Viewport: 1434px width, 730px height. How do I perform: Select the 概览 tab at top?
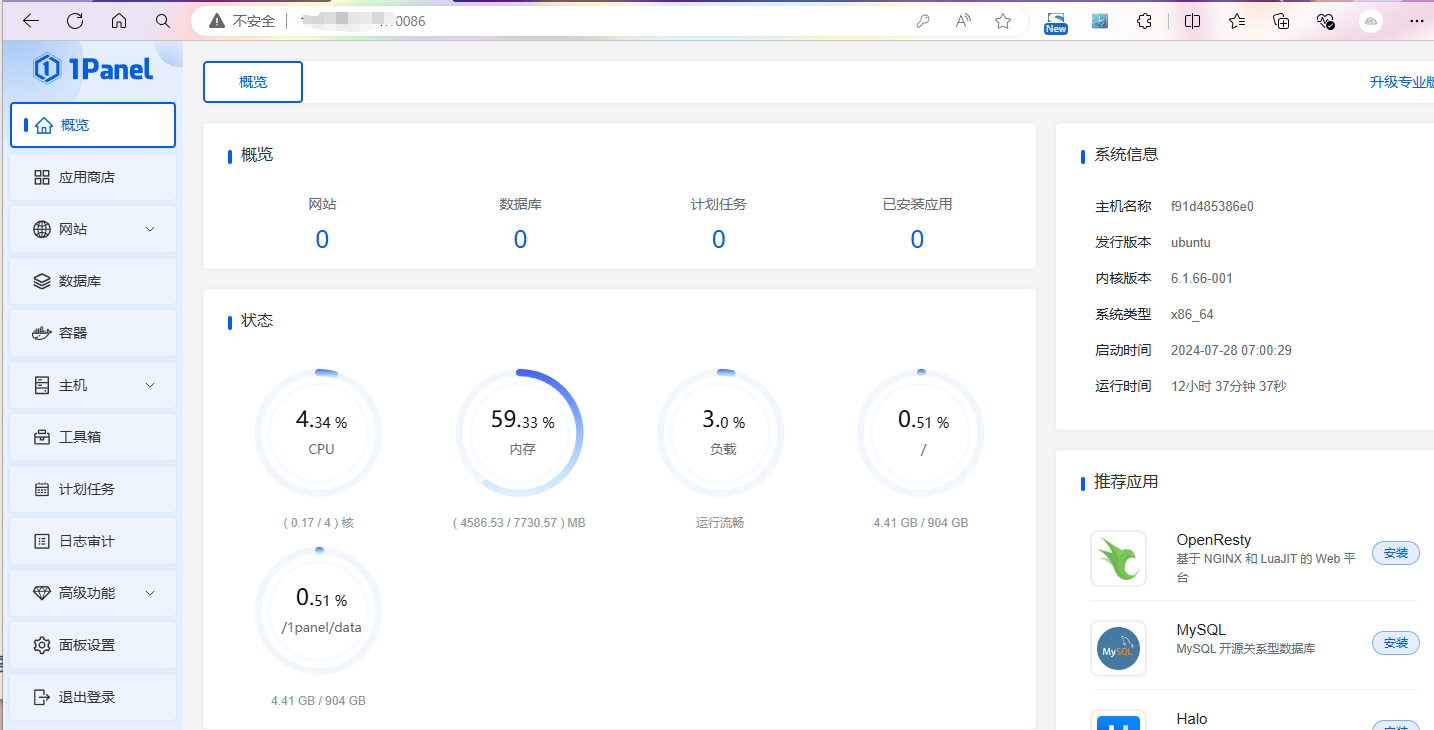coord(253,82)
